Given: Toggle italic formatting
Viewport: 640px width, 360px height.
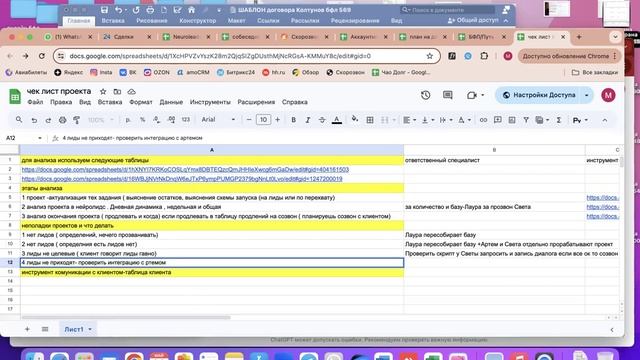Looking at the screenshot, I should click(308, 120).
